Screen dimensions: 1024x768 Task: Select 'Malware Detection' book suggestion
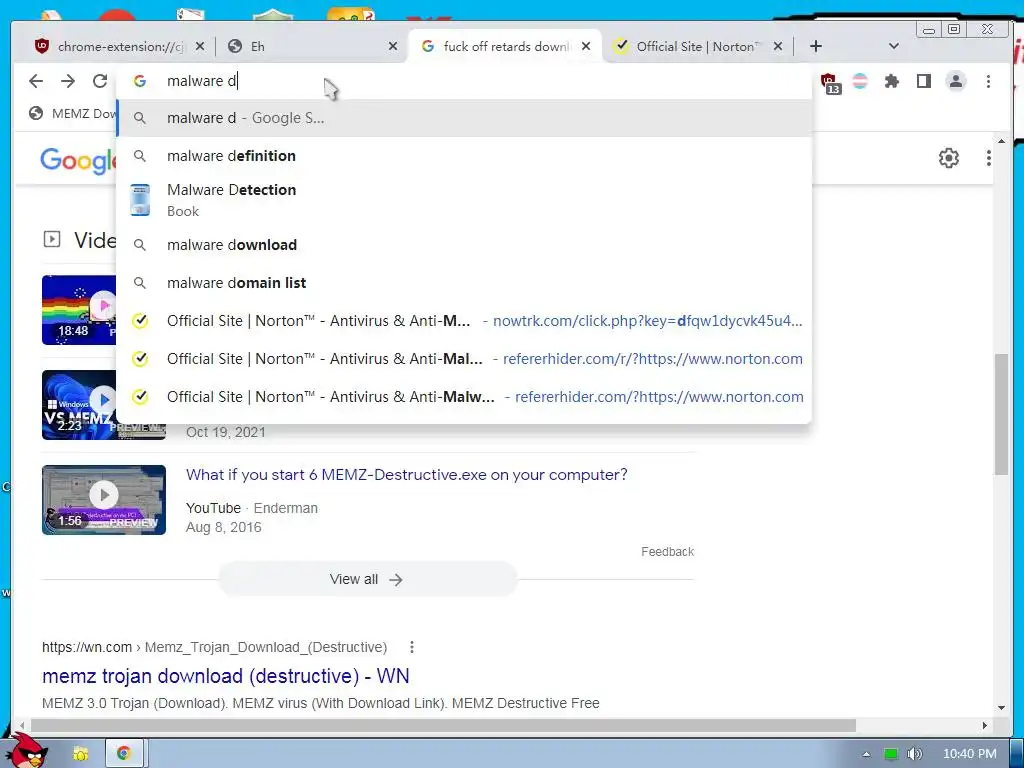click(464, 200)
